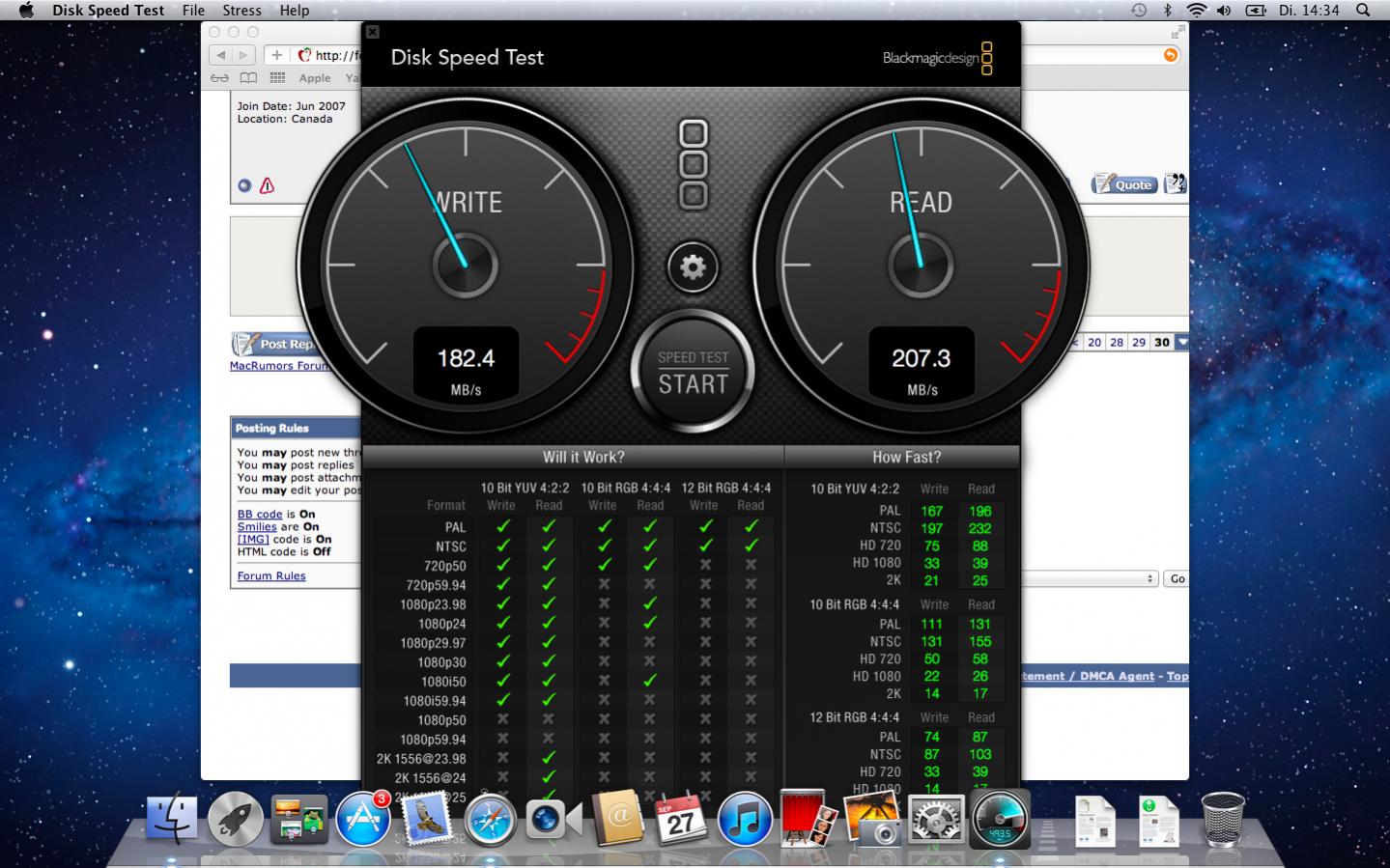Go back in Safari window
Image resolution: width=1390 pixels, height=868 pixels.
click(221, 55)
